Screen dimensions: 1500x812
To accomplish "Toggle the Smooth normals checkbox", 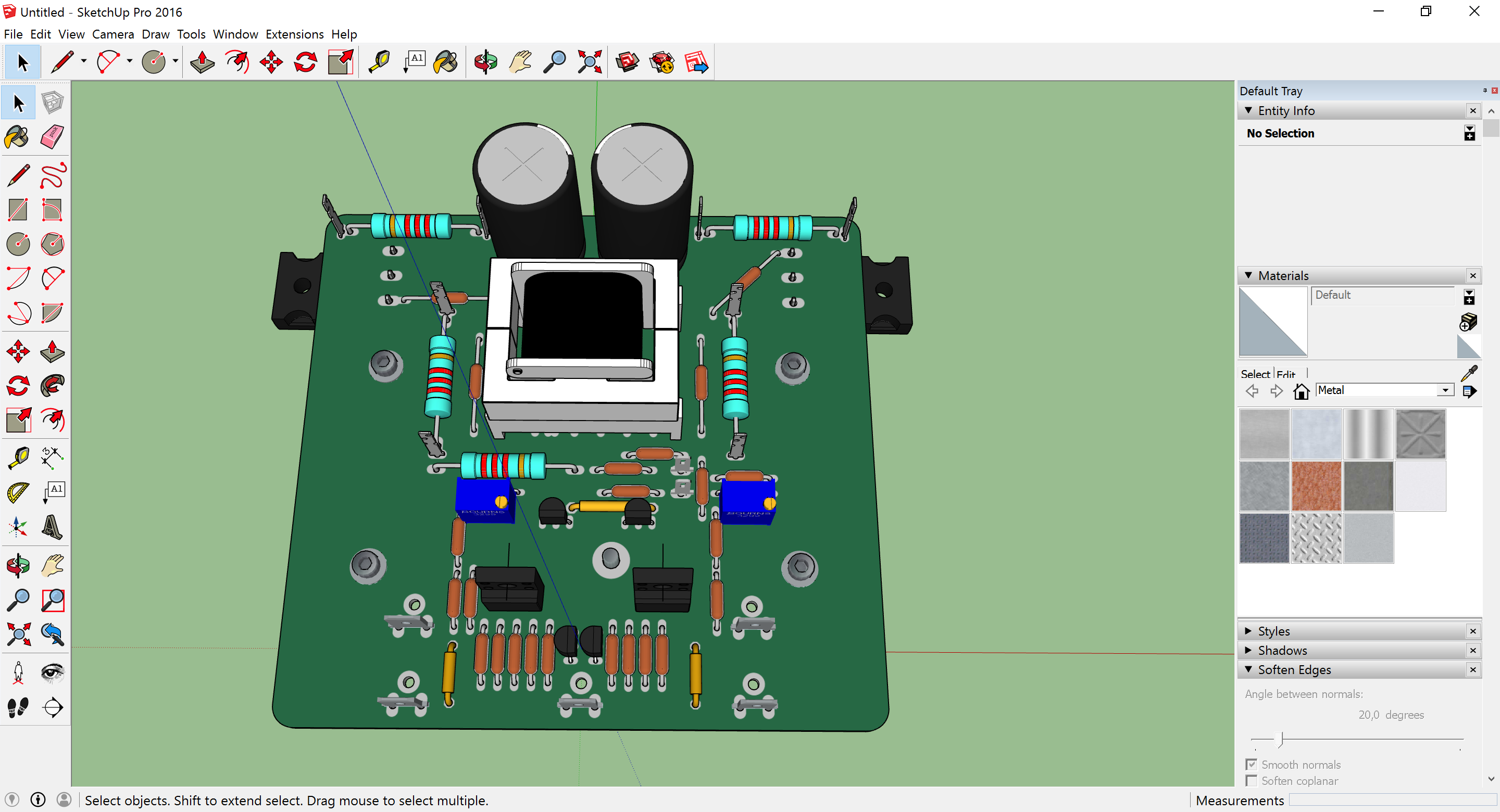I will click(1252, 764).
